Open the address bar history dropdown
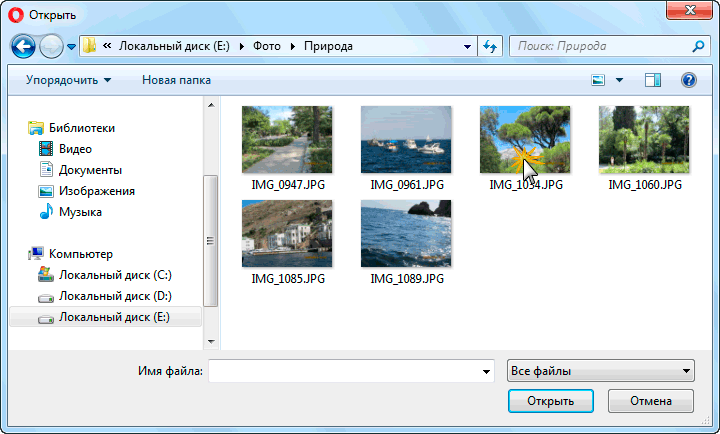 467,46
